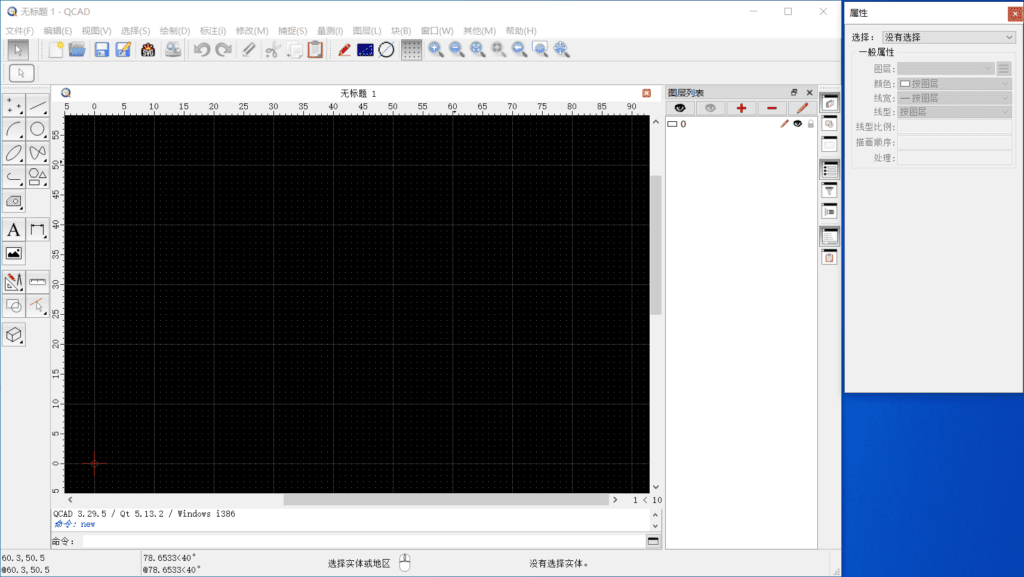Open the Arc drawing tools
The width and height of the screenshot is (1024, 577).
tap(14, 129)
